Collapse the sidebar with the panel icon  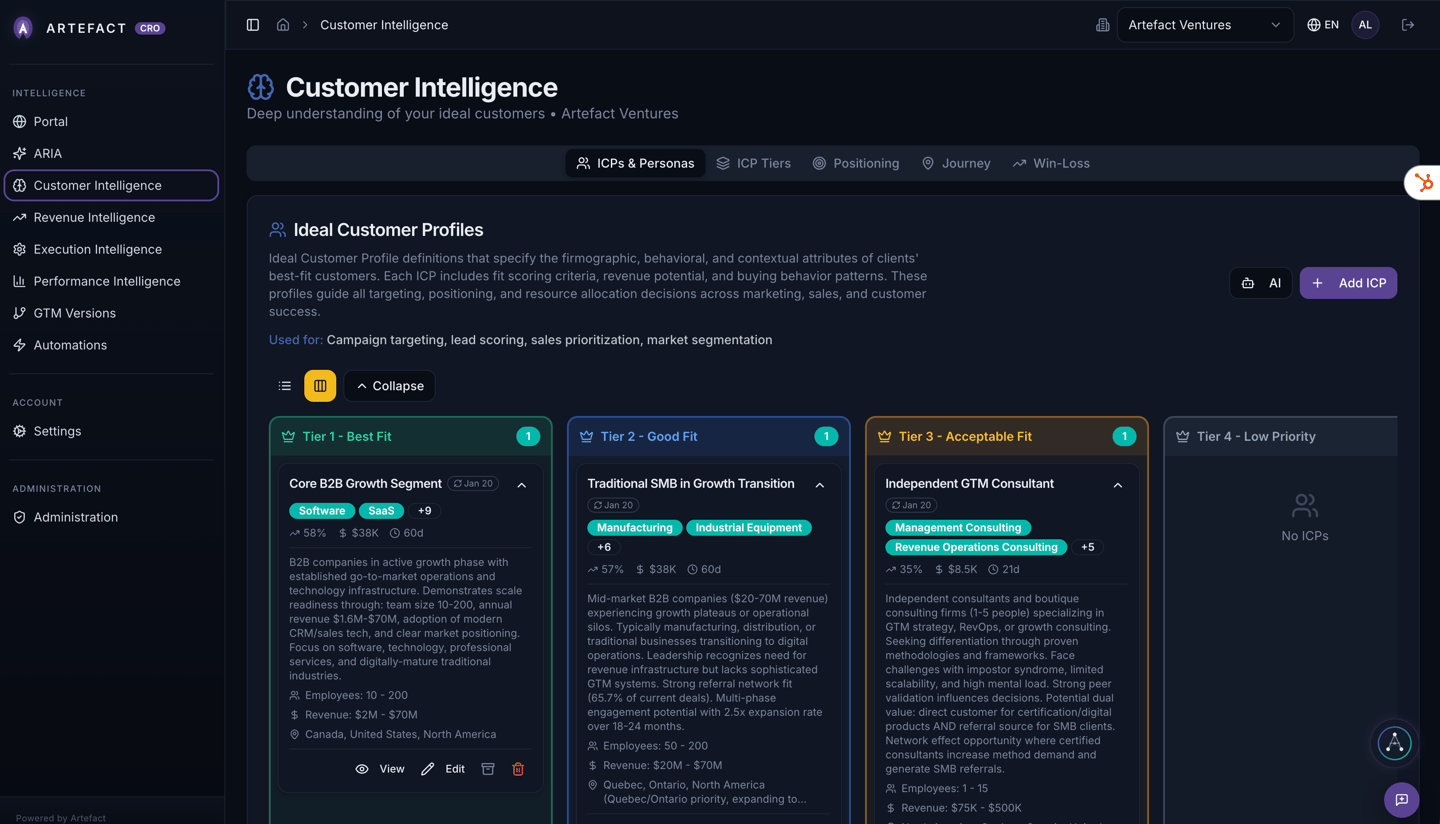(x=252, y=24)
